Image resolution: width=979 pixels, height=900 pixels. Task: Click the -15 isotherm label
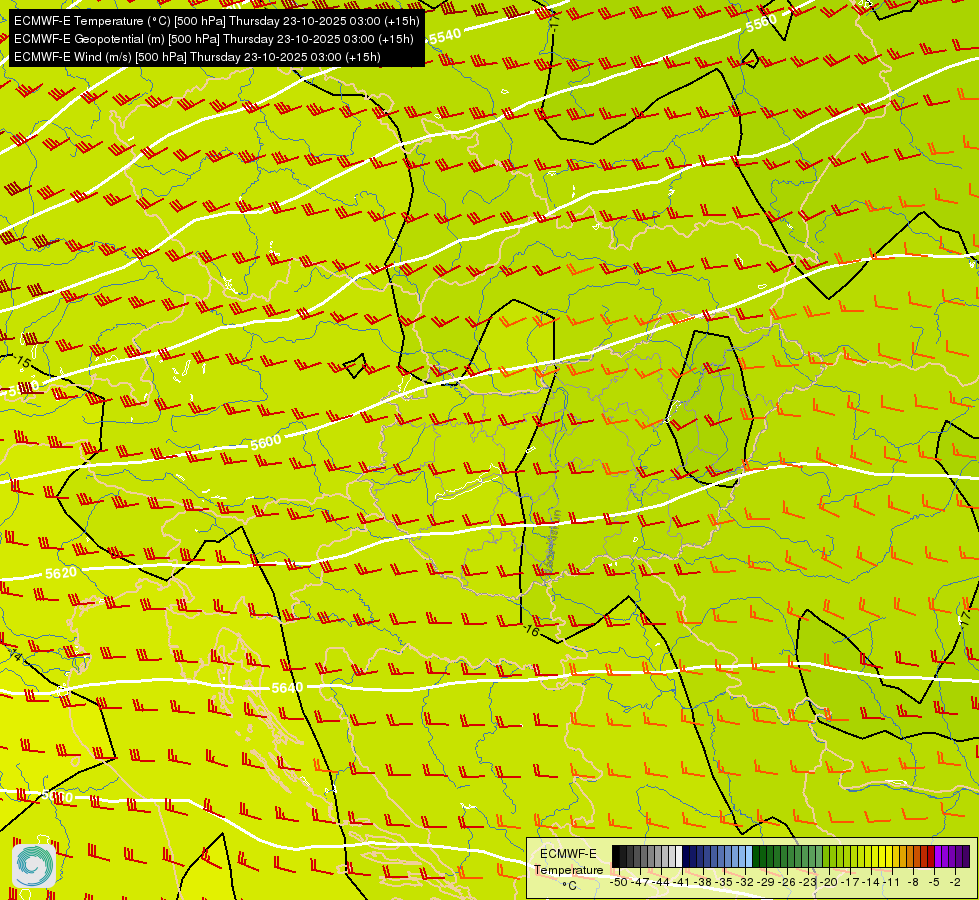[x=22, y=362]
